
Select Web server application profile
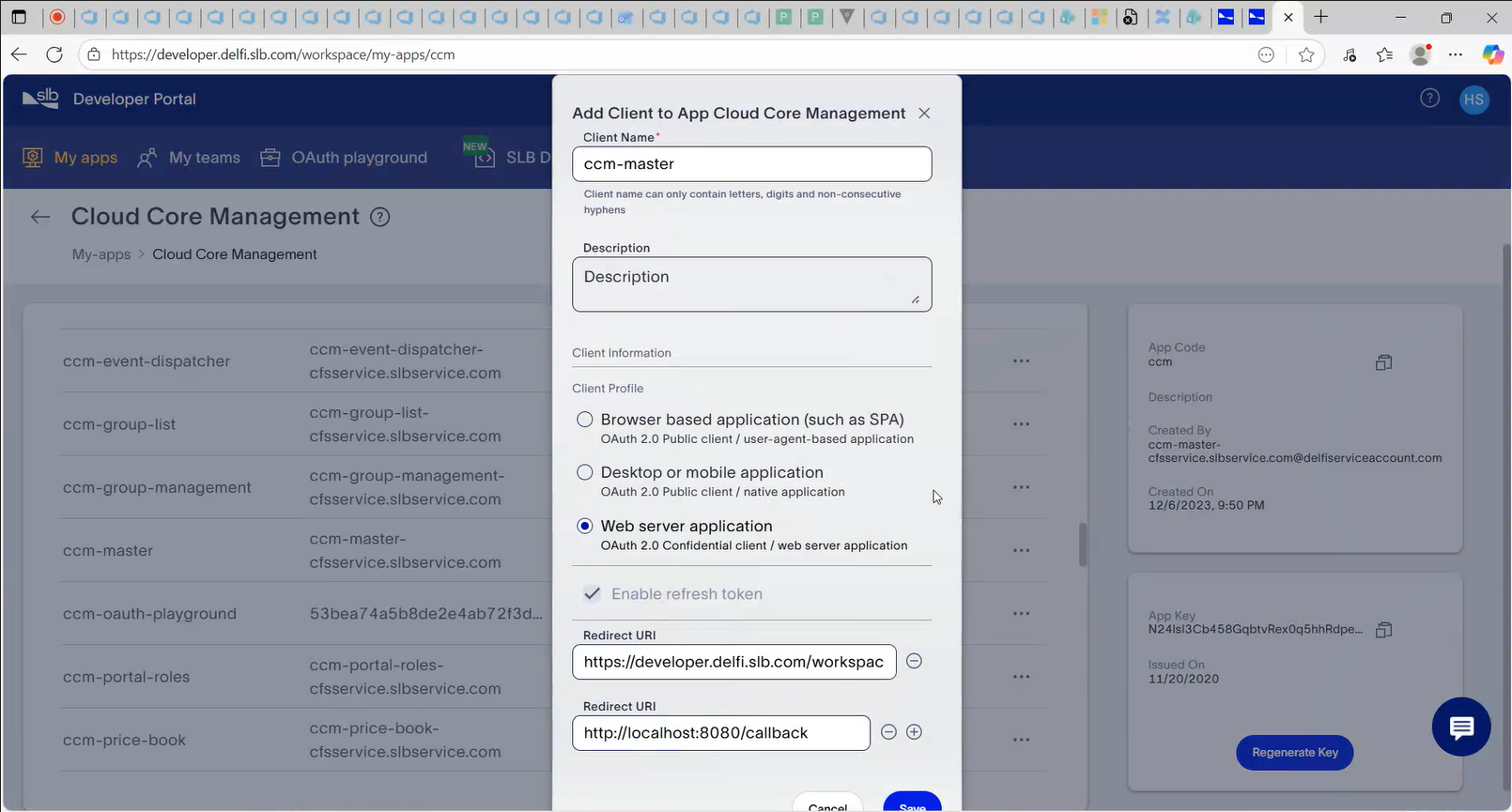(585, 526)
